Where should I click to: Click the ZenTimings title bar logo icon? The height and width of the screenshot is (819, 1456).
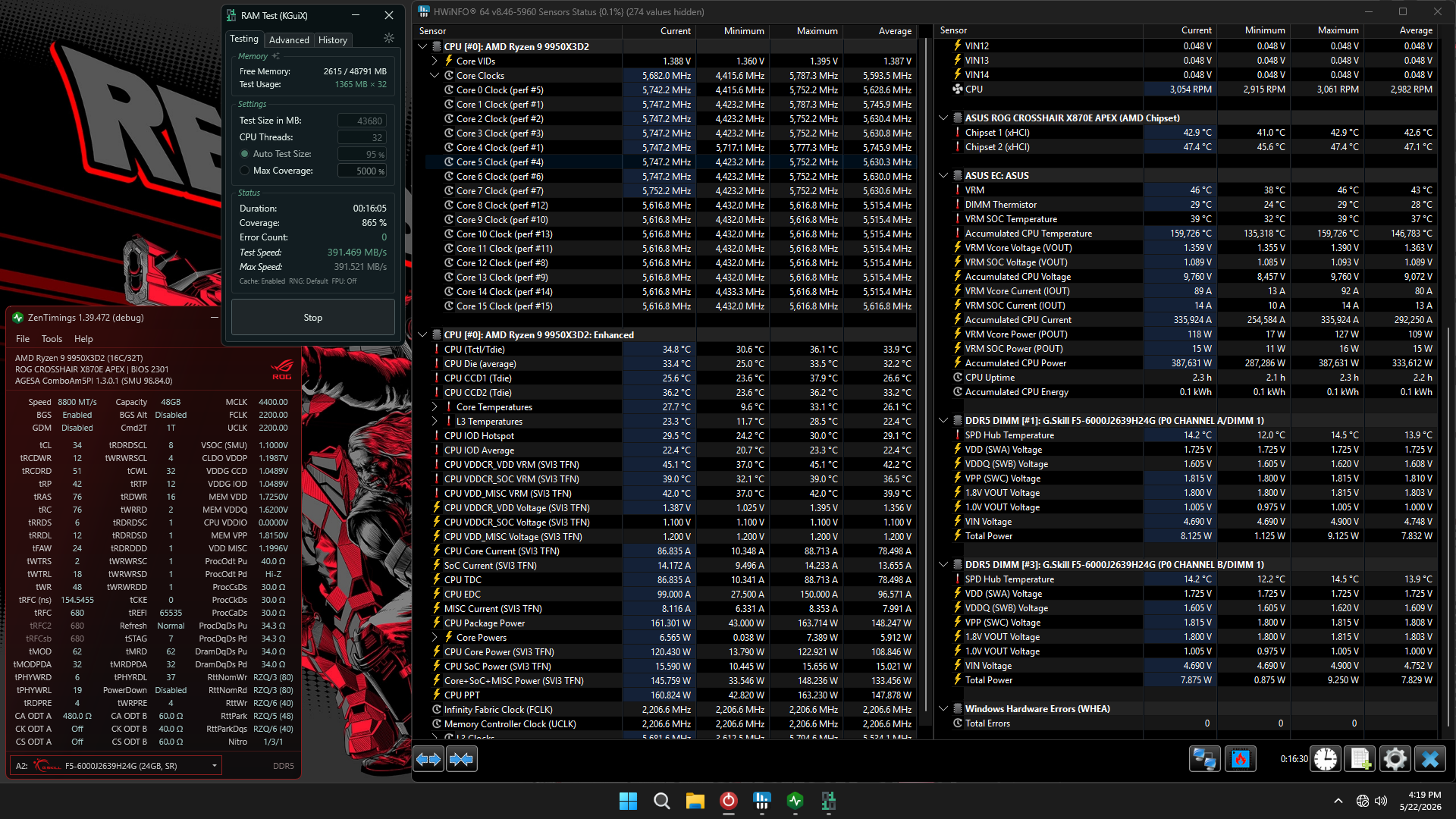(x=17, y=318)
